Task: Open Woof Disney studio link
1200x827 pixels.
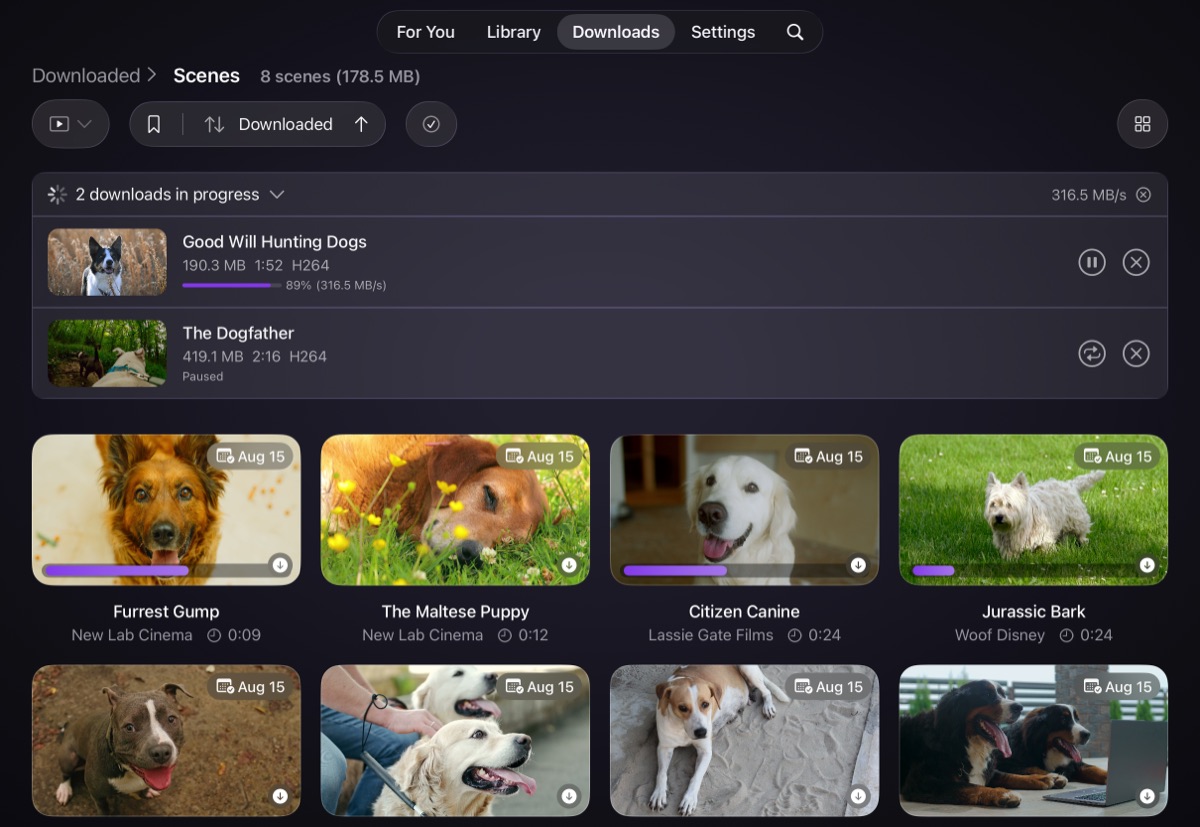Action: click(999, 635)
